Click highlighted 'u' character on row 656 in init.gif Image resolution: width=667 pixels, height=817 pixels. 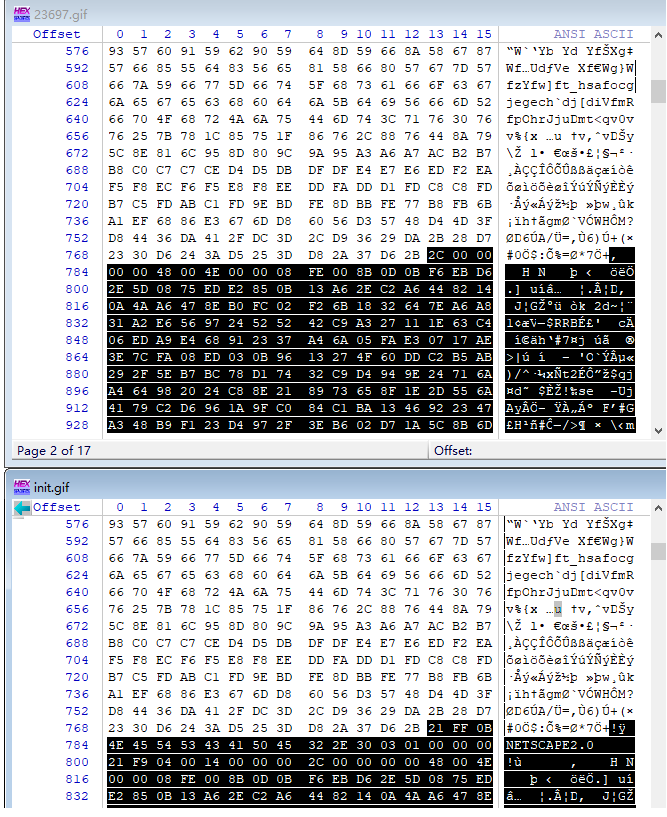(558, 609)
